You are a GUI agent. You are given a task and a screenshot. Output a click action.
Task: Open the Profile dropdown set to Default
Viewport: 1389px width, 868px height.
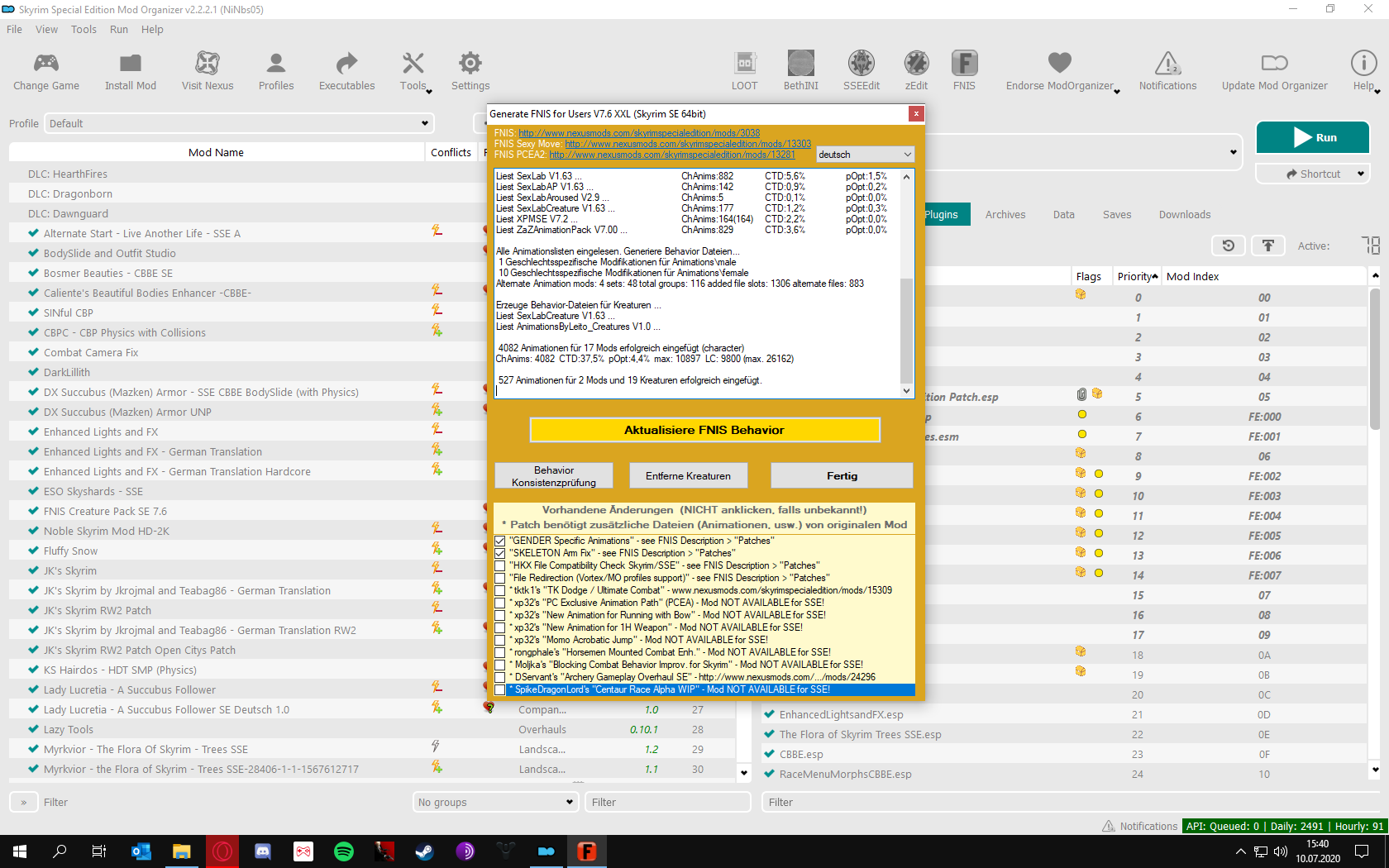click(239, 123)
